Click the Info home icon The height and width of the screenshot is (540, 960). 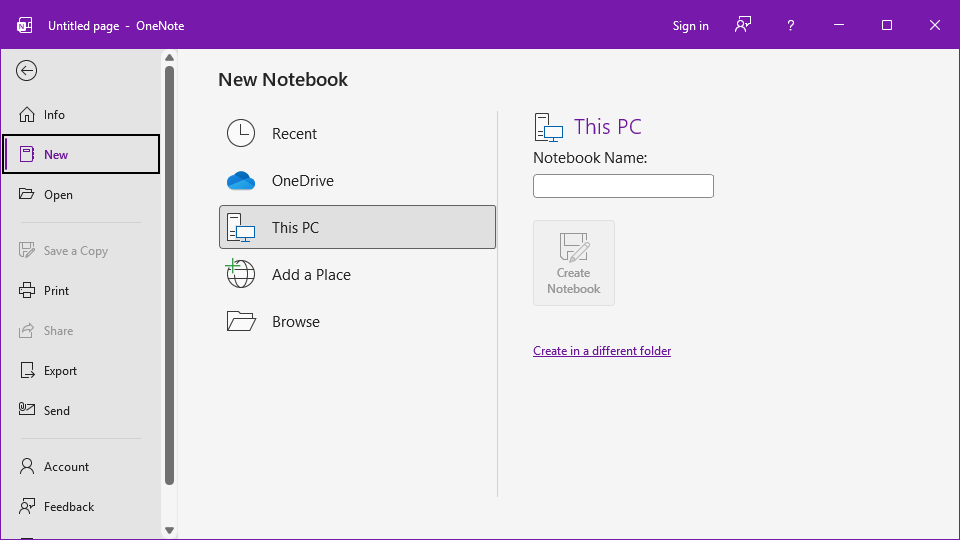coord(27,114)
